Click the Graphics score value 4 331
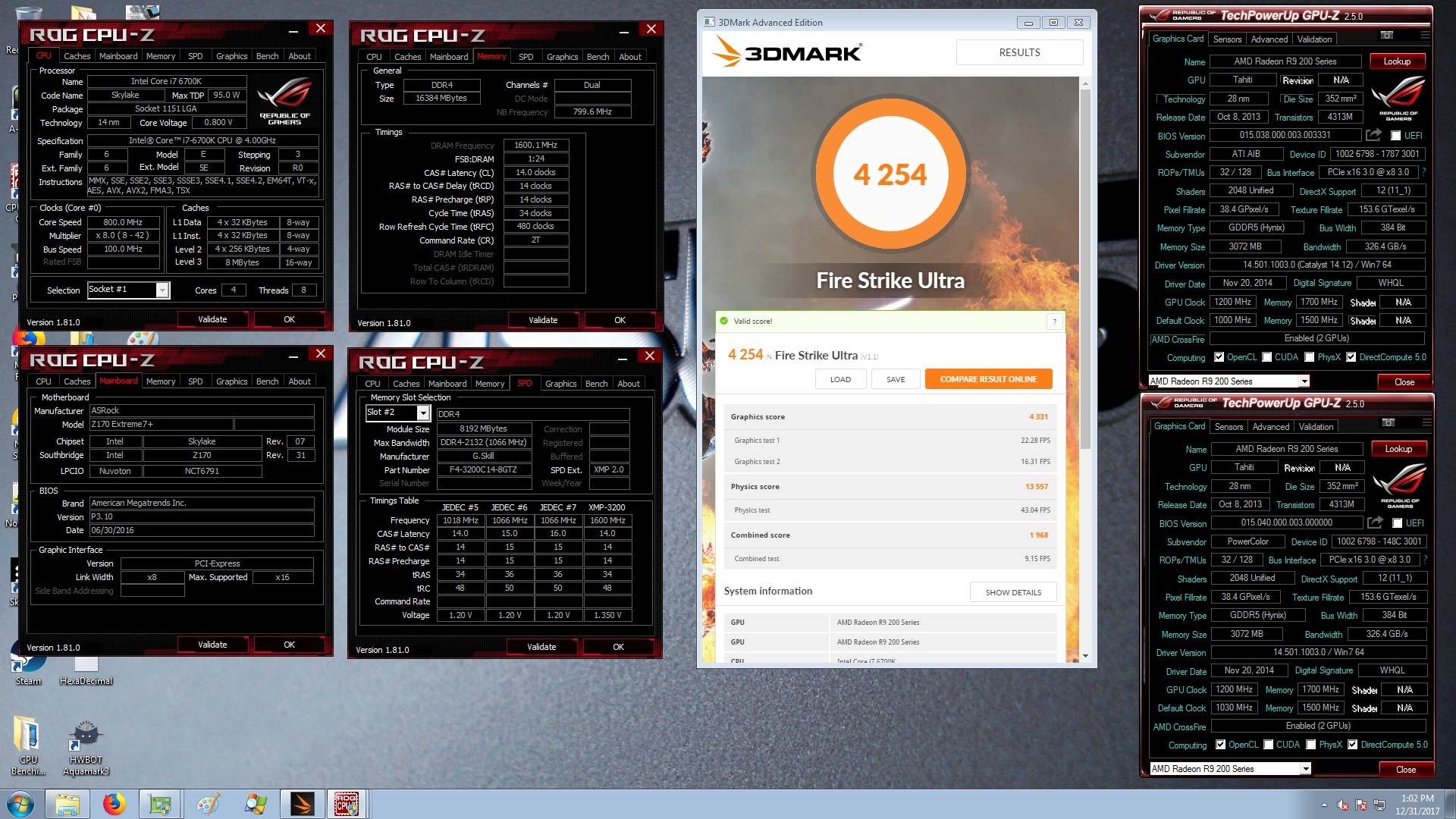This screenshot has height=819, width=1456. pos(1038,417)
